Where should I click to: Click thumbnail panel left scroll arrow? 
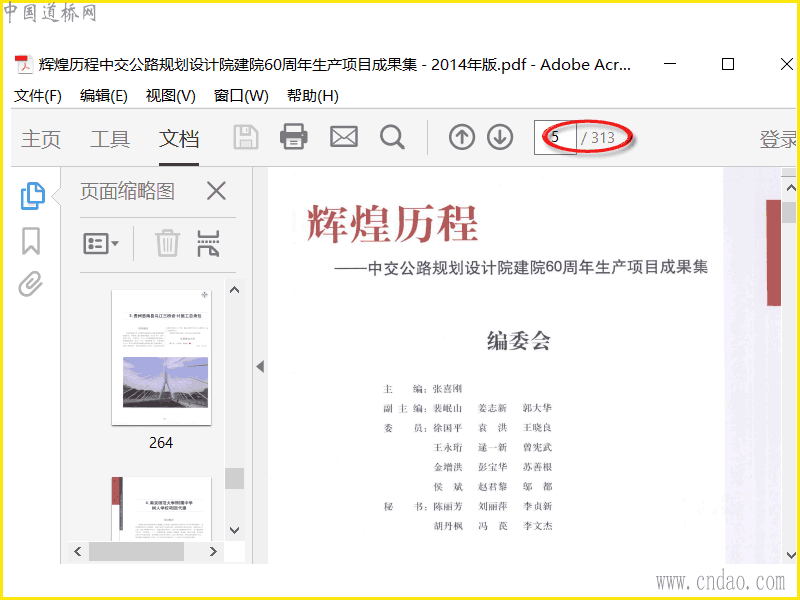tap(78, 552)
